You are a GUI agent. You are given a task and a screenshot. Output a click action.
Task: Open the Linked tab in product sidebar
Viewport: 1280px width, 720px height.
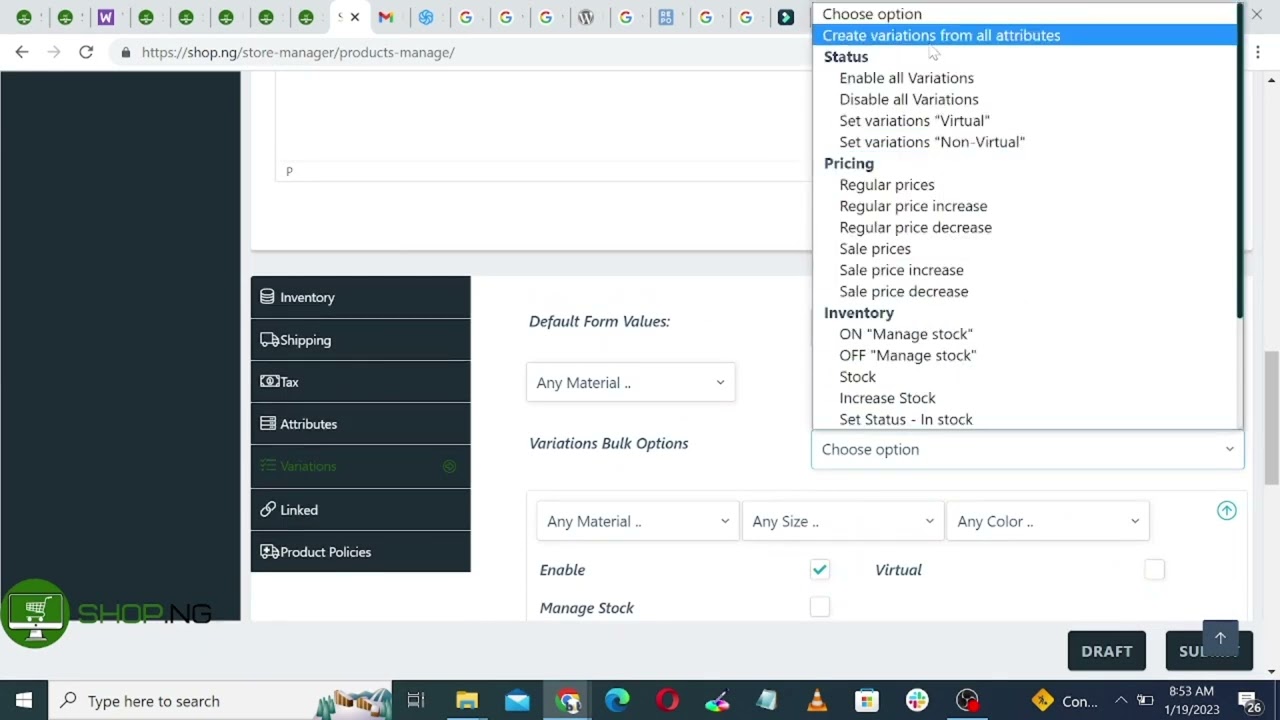[360, 510]
